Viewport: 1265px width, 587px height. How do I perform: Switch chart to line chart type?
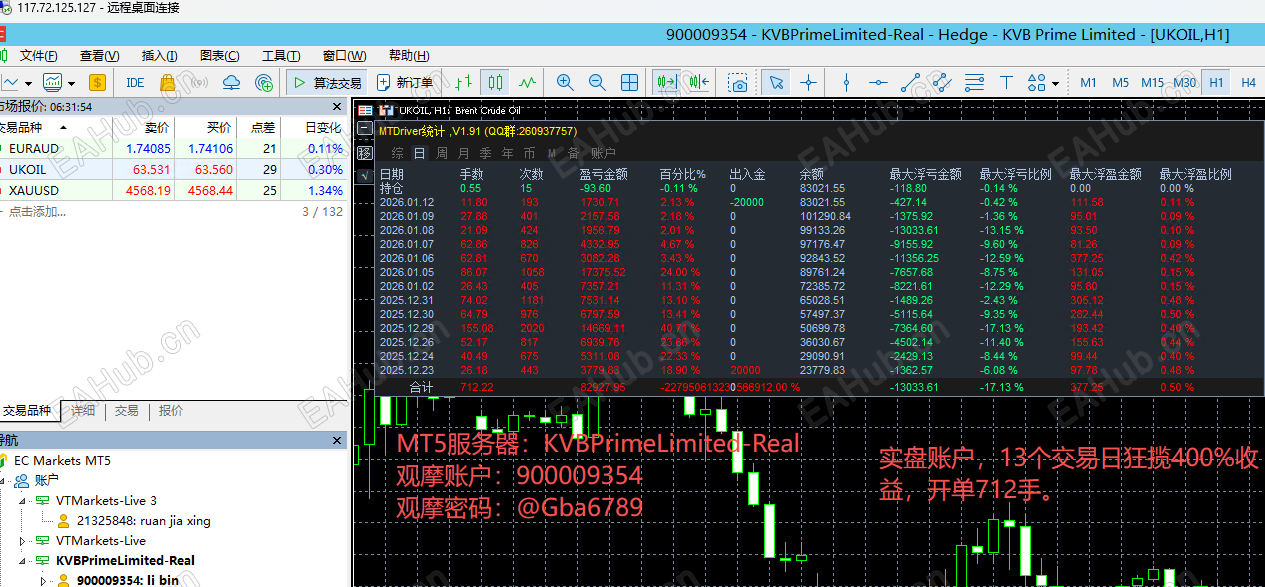tap(527, 82)
